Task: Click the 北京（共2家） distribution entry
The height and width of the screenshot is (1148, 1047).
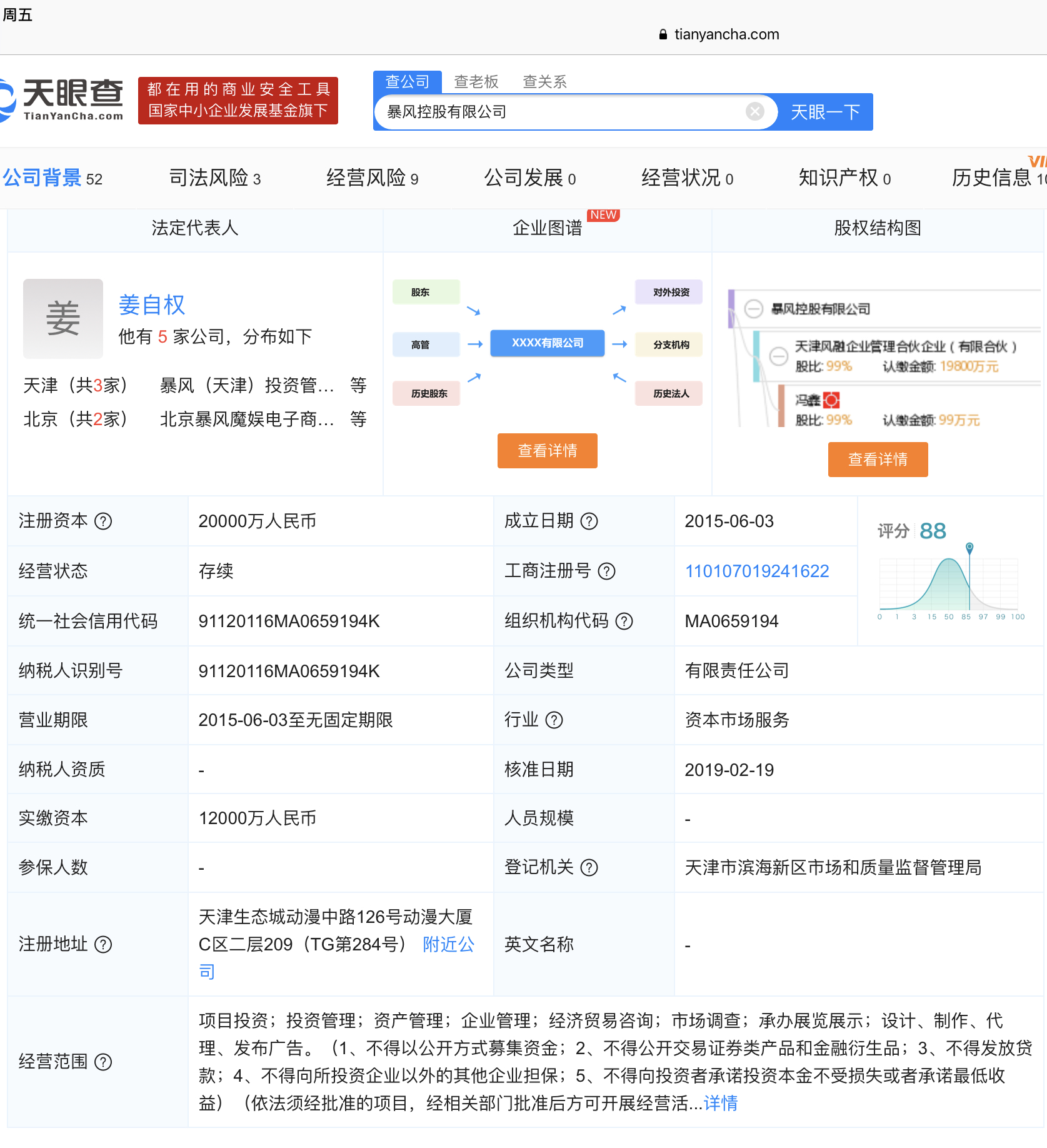Action: click(x=75, y=419)
